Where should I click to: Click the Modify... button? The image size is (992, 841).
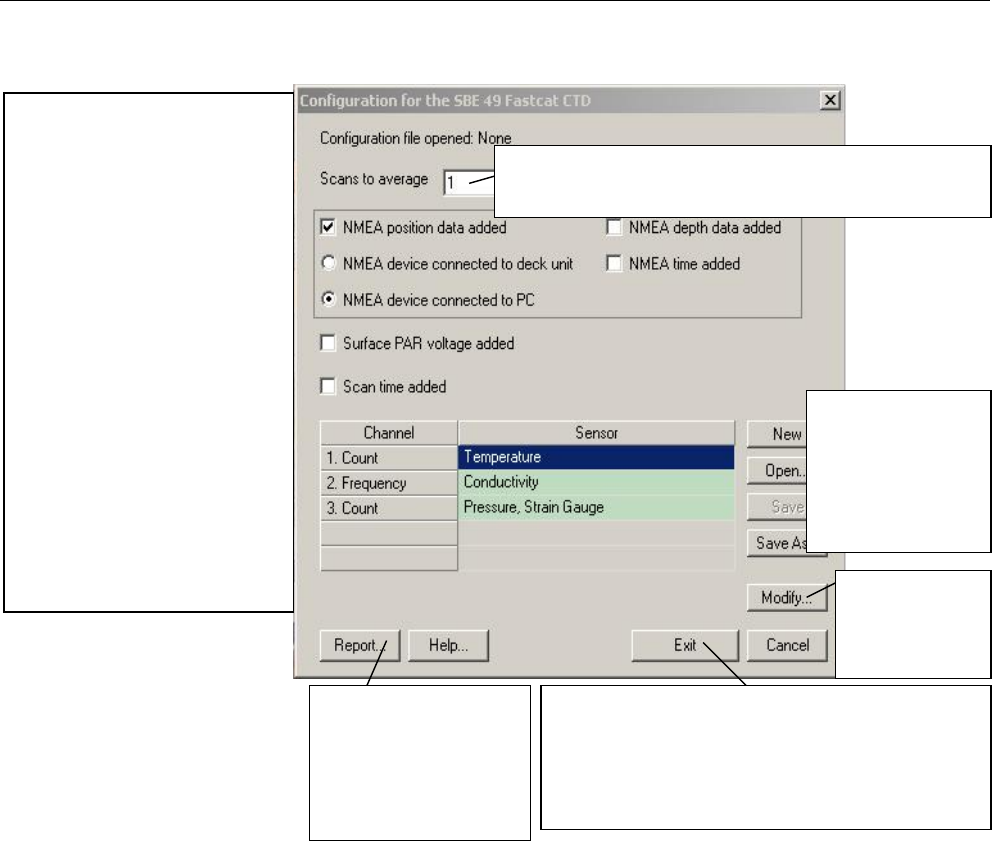(x=786, y=597)
